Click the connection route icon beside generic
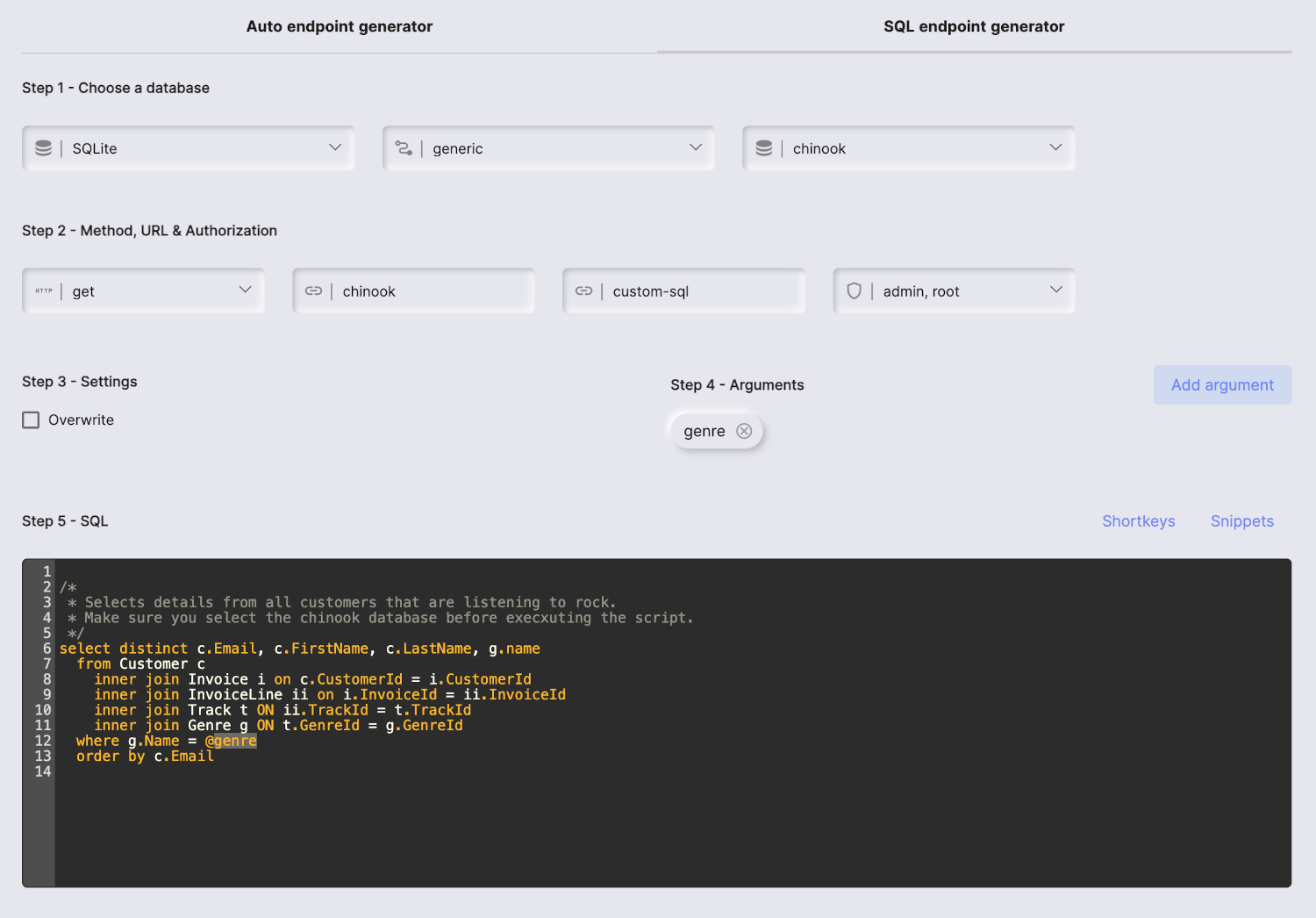 404,148
